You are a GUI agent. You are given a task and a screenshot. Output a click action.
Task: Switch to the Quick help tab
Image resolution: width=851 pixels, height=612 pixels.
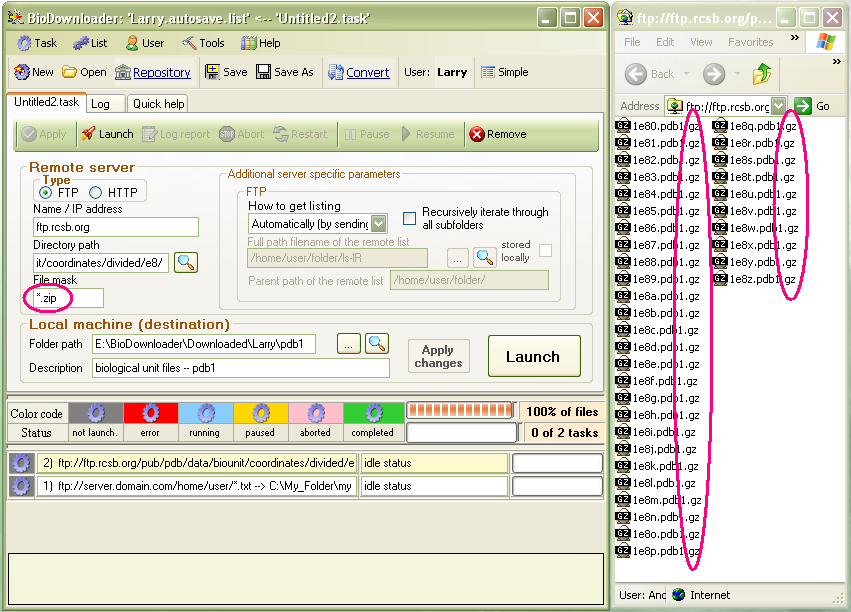point(158,104)
